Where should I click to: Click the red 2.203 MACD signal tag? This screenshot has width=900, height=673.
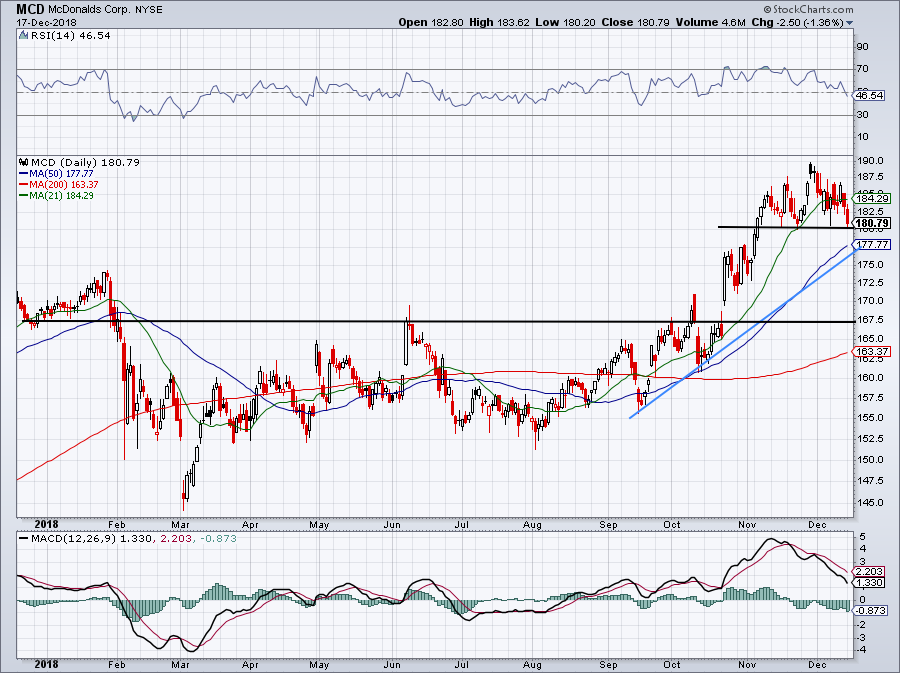tap(870, 571)
